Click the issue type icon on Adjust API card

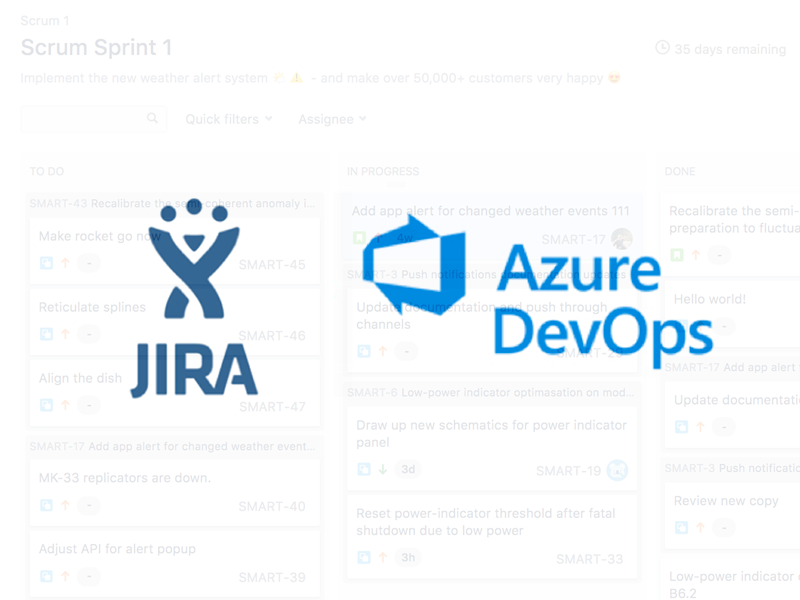click(x=46, y=577)
